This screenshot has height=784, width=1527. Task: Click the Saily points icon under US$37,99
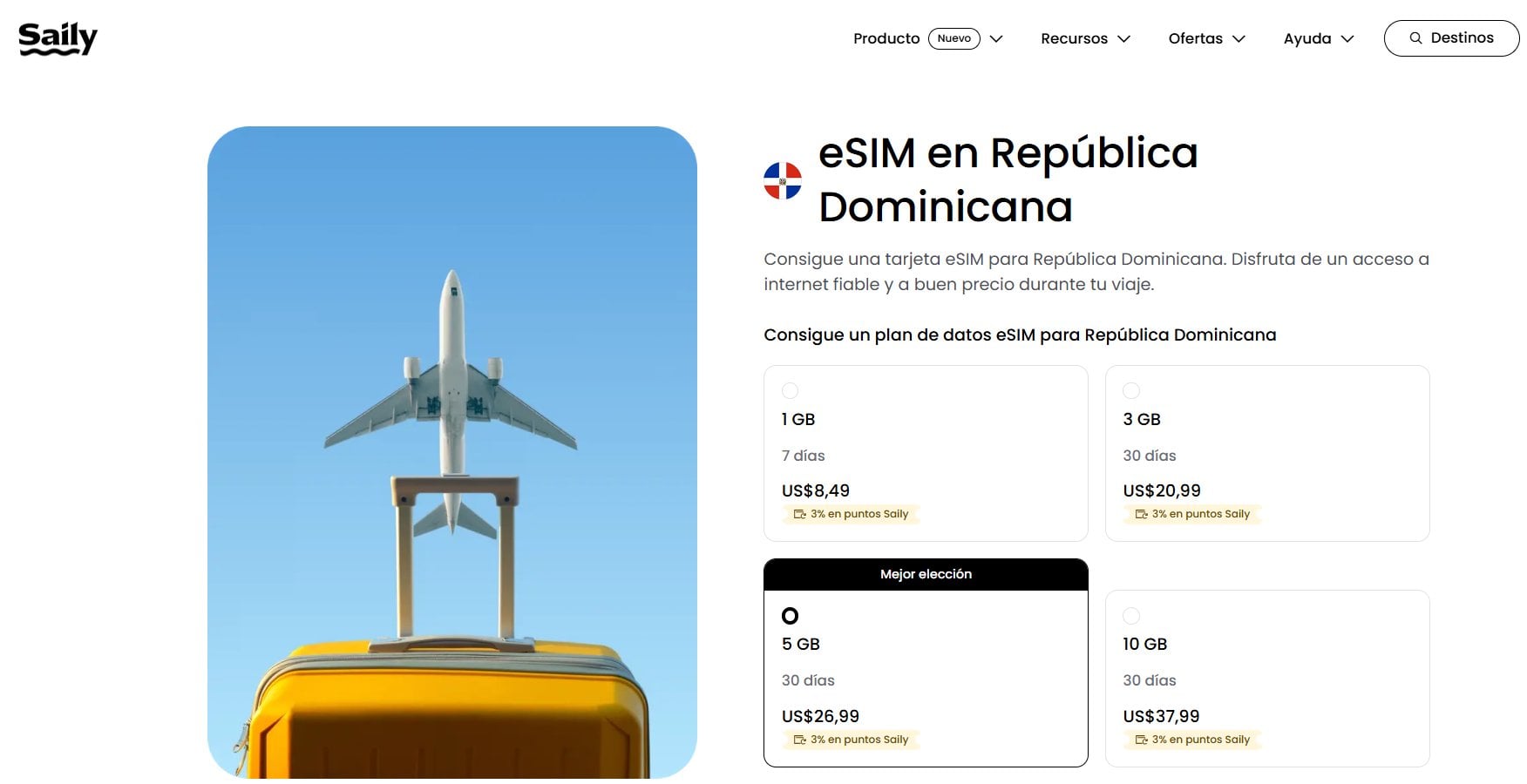click(1141, 740)
